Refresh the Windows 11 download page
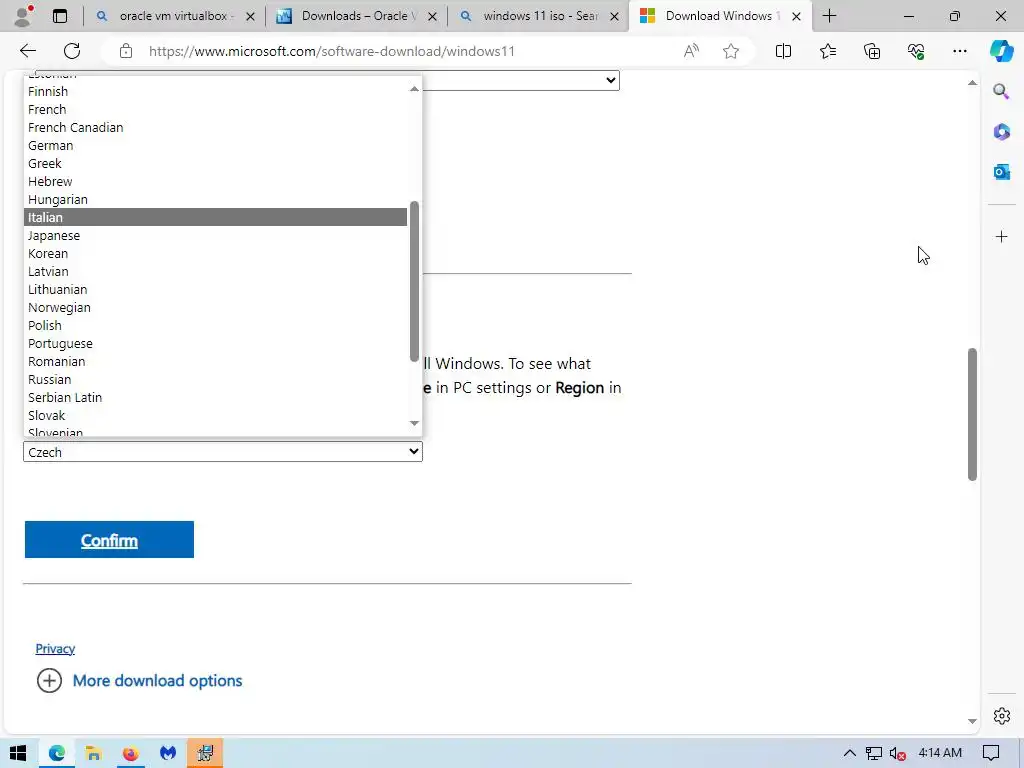The image size is (1024, 768). point(72,51)
